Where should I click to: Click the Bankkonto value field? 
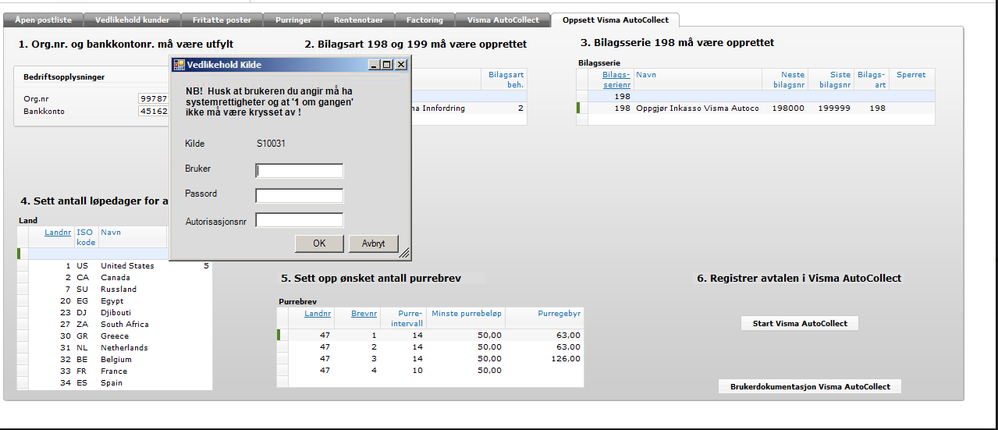tap(154, 111)
